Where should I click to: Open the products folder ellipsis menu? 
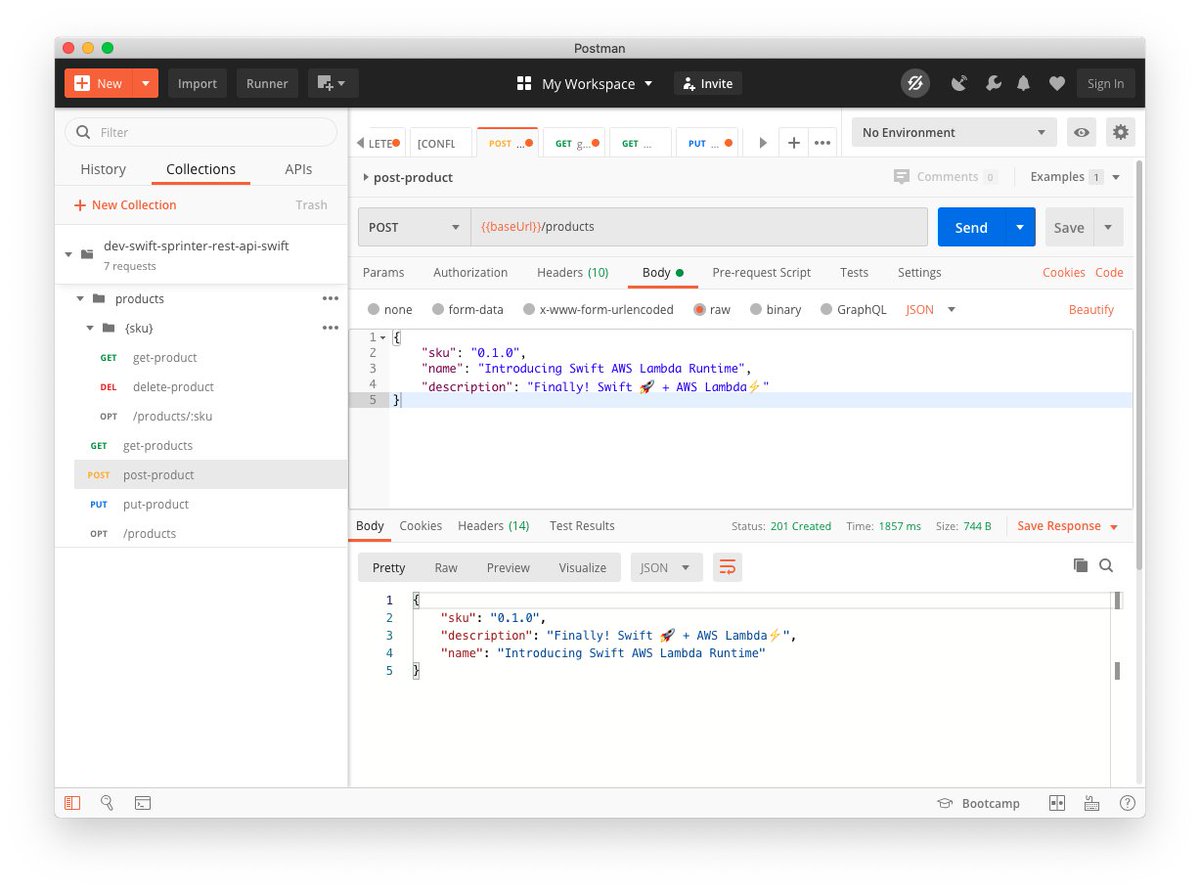330,298
